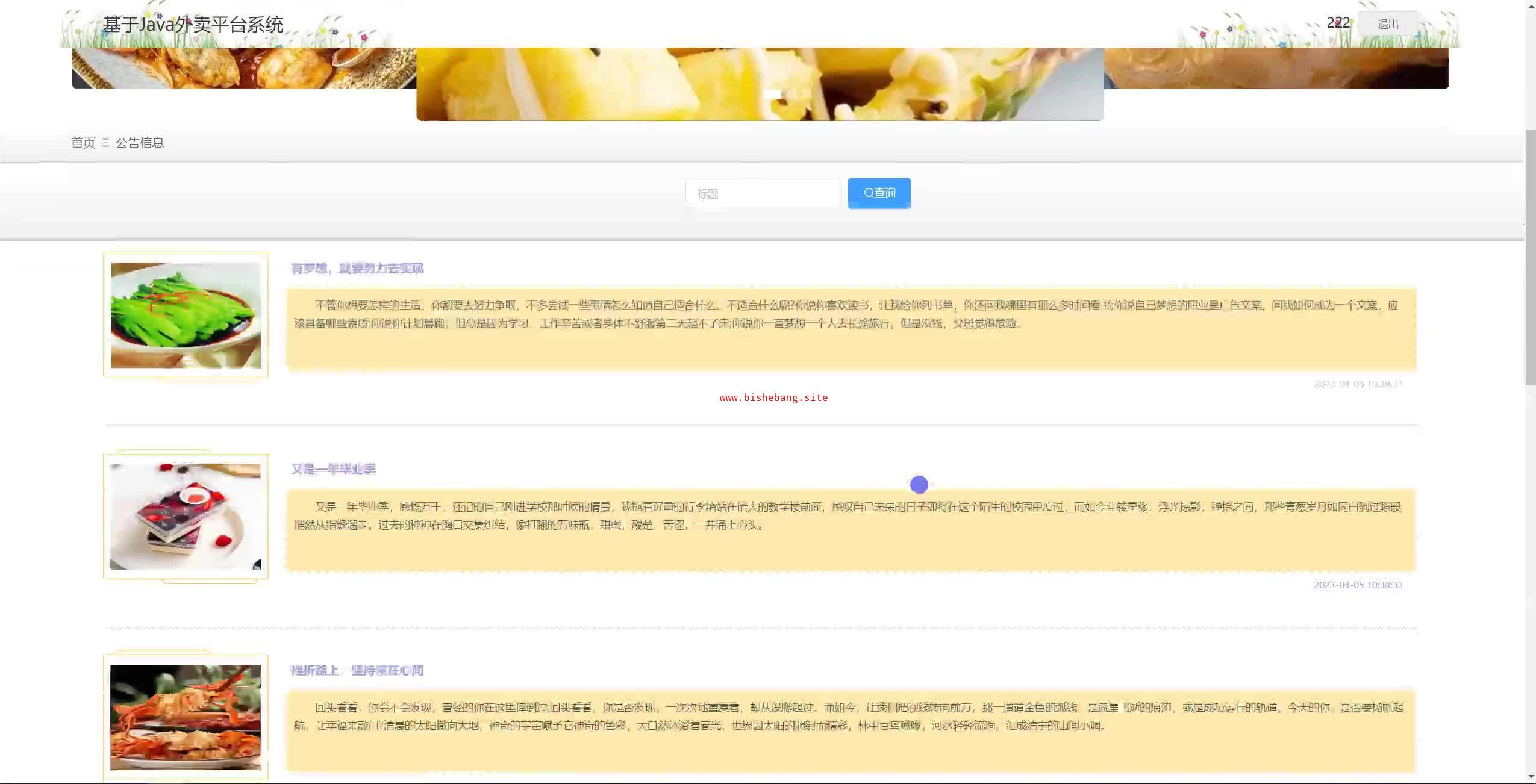
Task: Click the 查询 search button
Action: click(879, 193)
